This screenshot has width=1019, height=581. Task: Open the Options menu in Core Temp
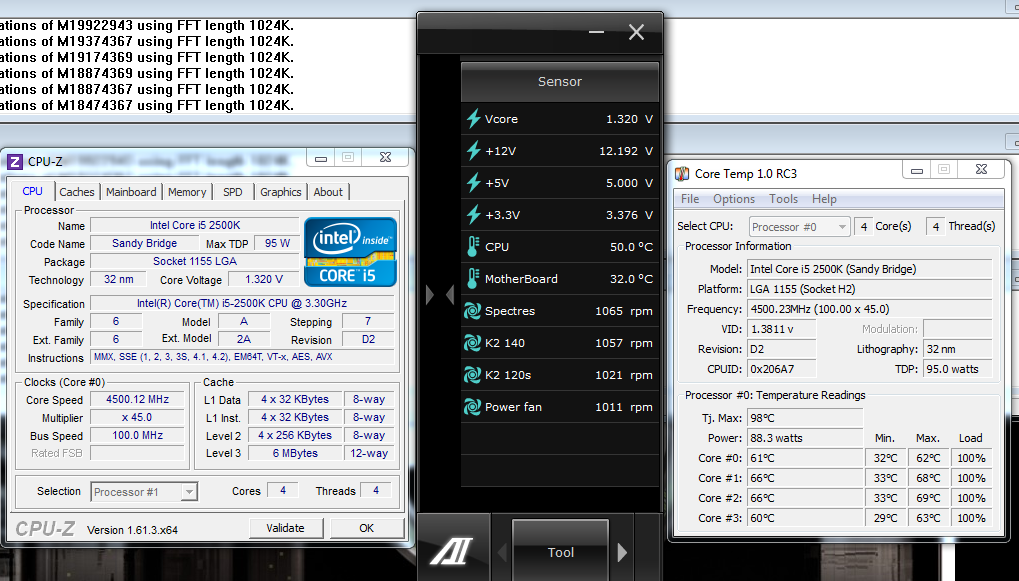pyautogui.click(x=734, y=199)
